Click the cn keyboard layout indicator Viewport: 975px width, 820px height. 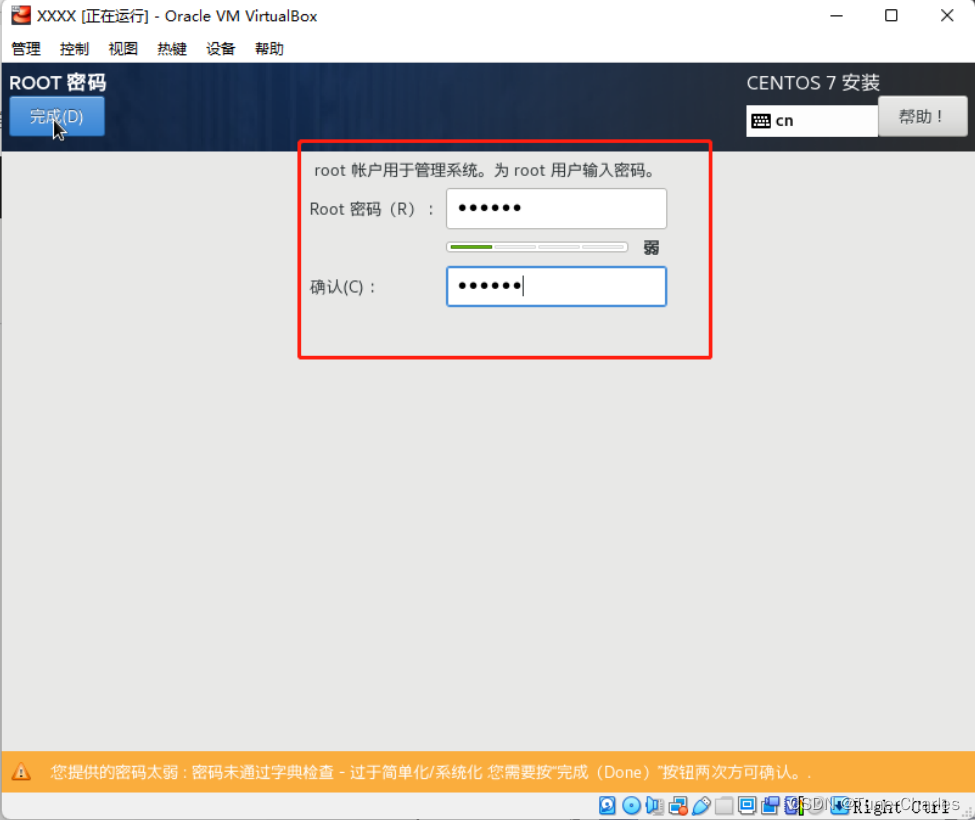tap(811, 121)
